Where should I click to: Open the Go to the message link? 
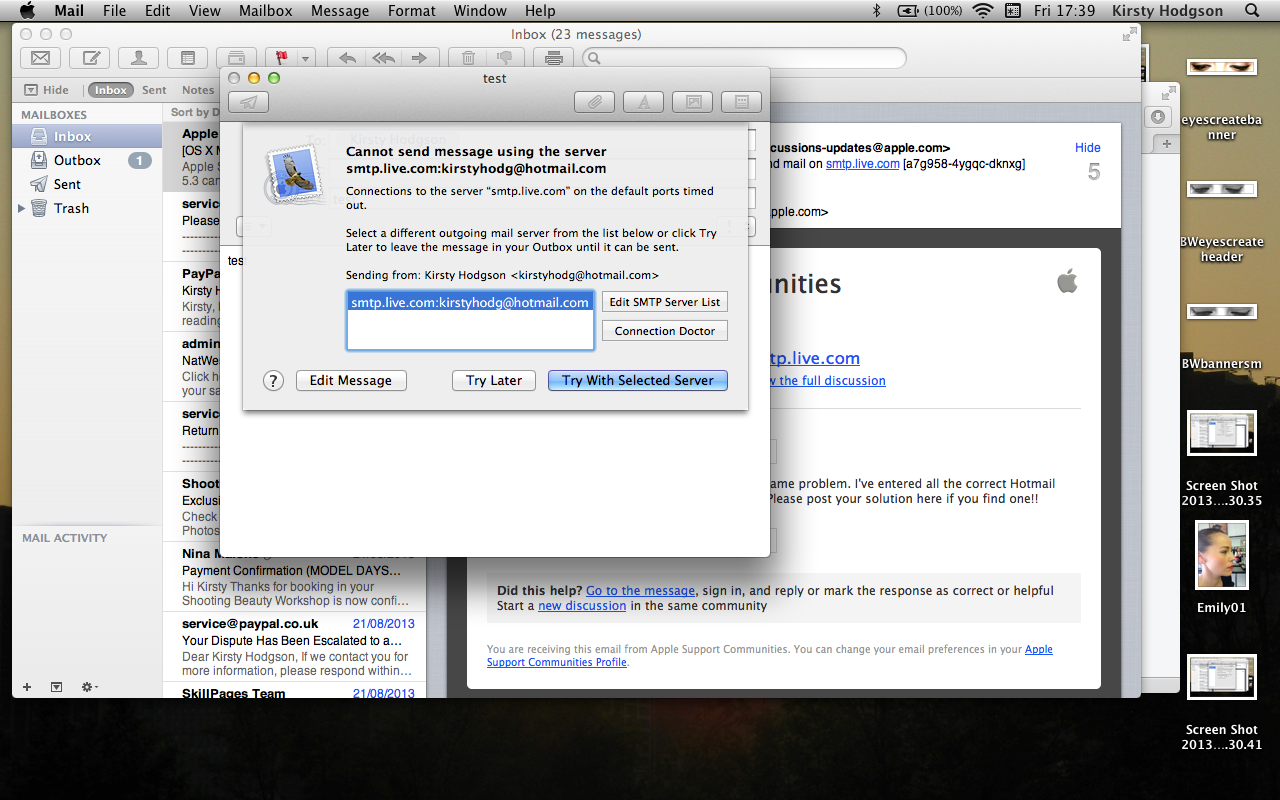(640, 591)
